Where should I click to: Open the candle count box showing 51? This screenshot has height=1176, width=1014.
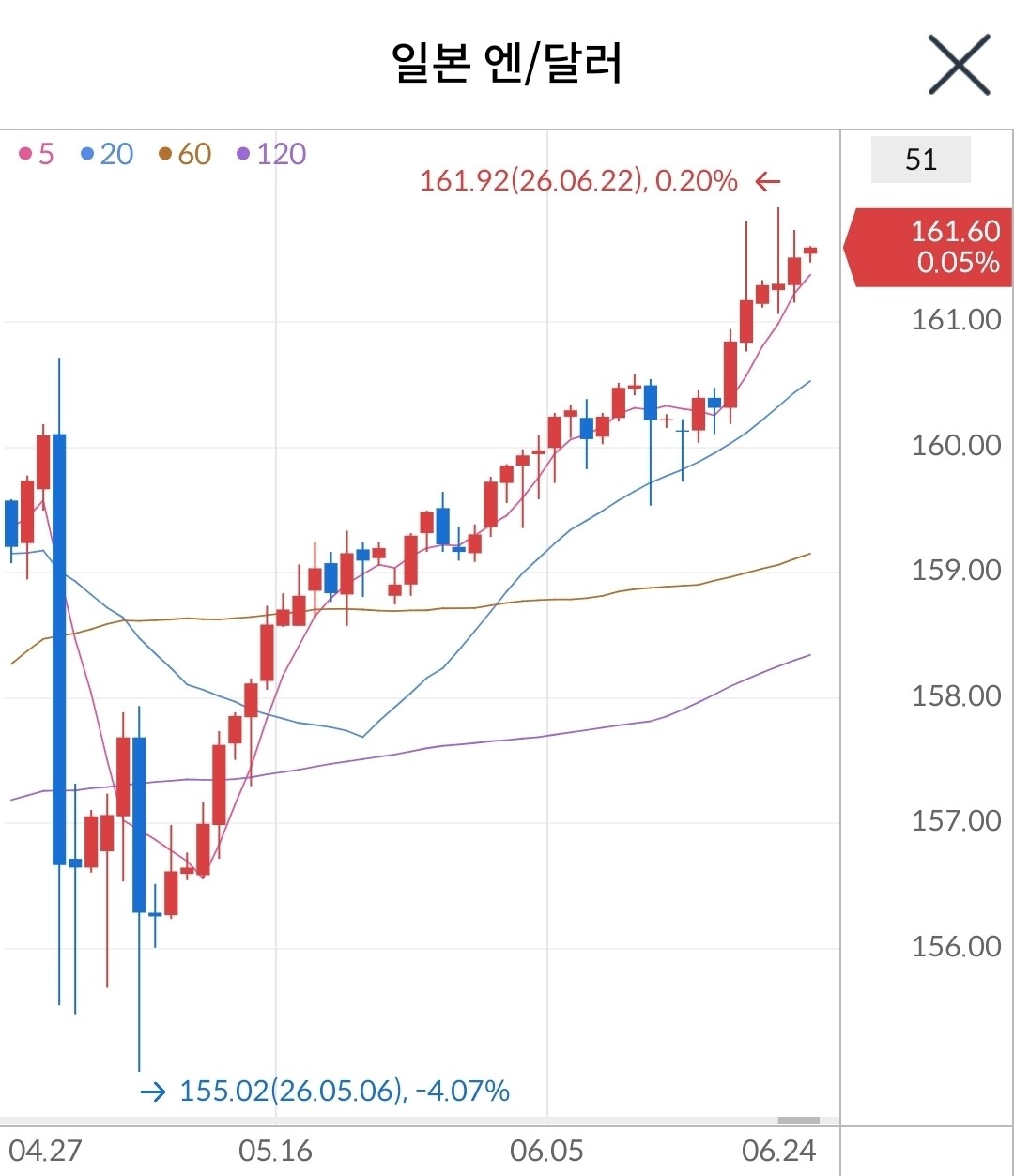[x=921, y=160]
